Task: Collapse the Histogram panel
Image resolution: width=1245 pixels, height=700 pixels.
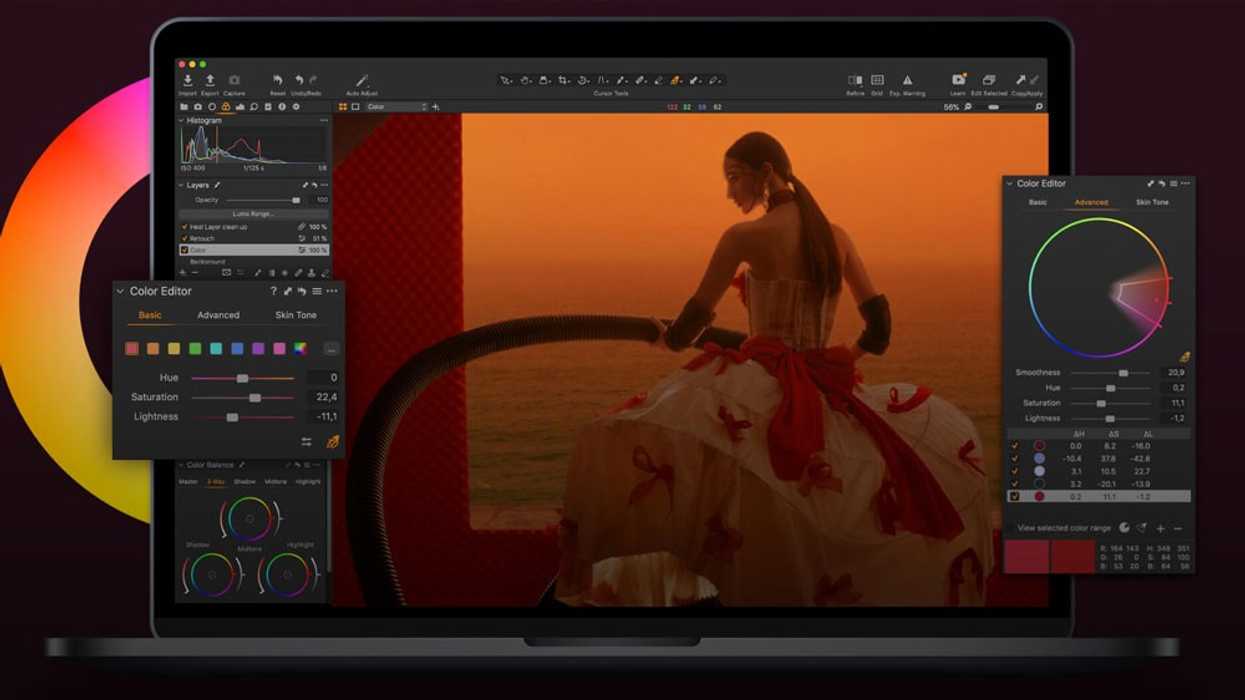Action: (x=182, y=121)
